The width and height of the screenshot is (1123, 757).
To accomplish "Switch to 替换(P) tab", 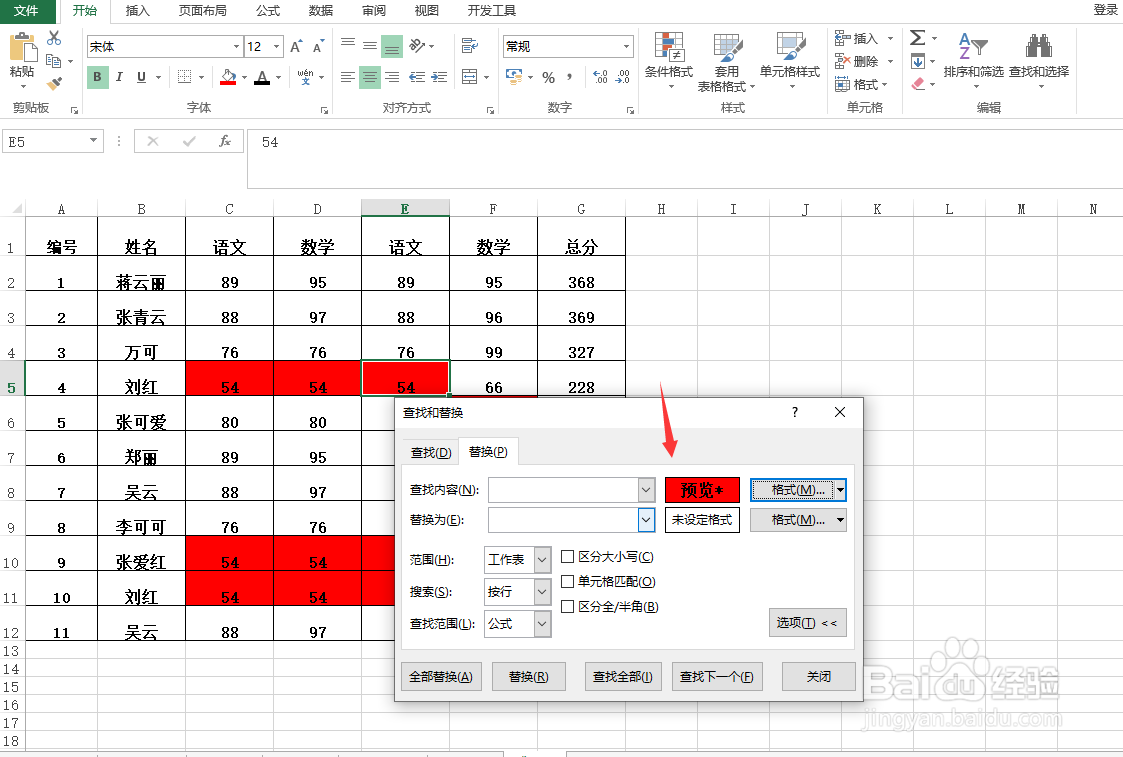I will pos(488,452).
